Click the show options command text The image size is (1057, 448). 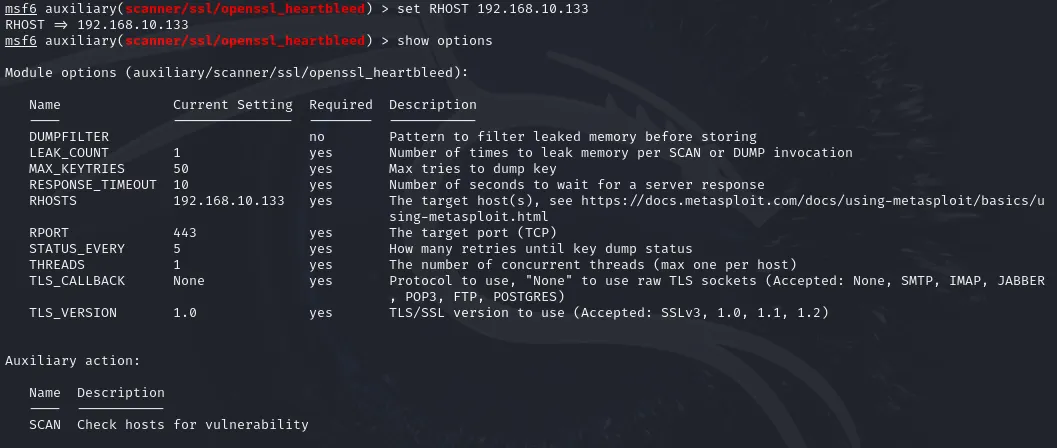point(445,40)
